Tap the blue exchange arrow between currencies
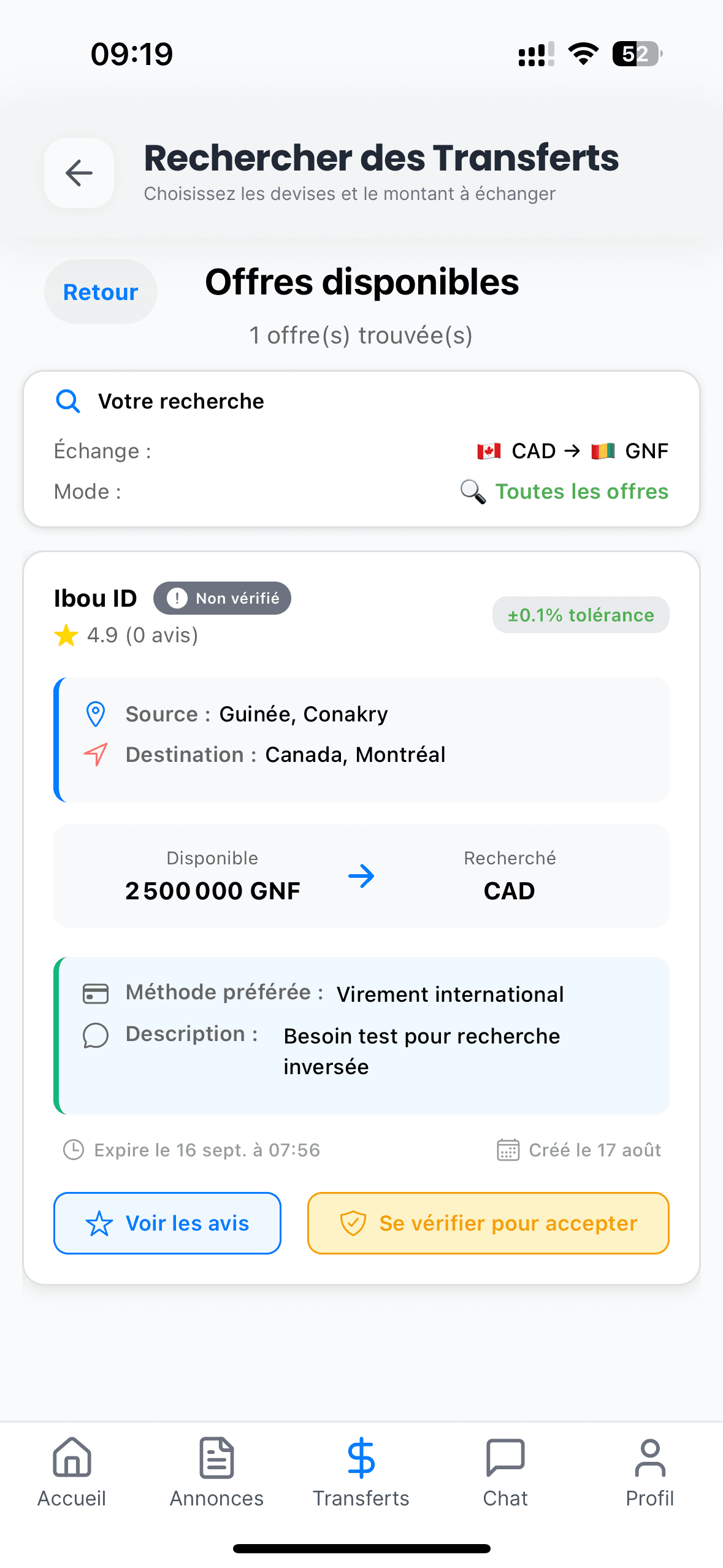The width and height of the screenshot is (723, 1568). point(361,876)
